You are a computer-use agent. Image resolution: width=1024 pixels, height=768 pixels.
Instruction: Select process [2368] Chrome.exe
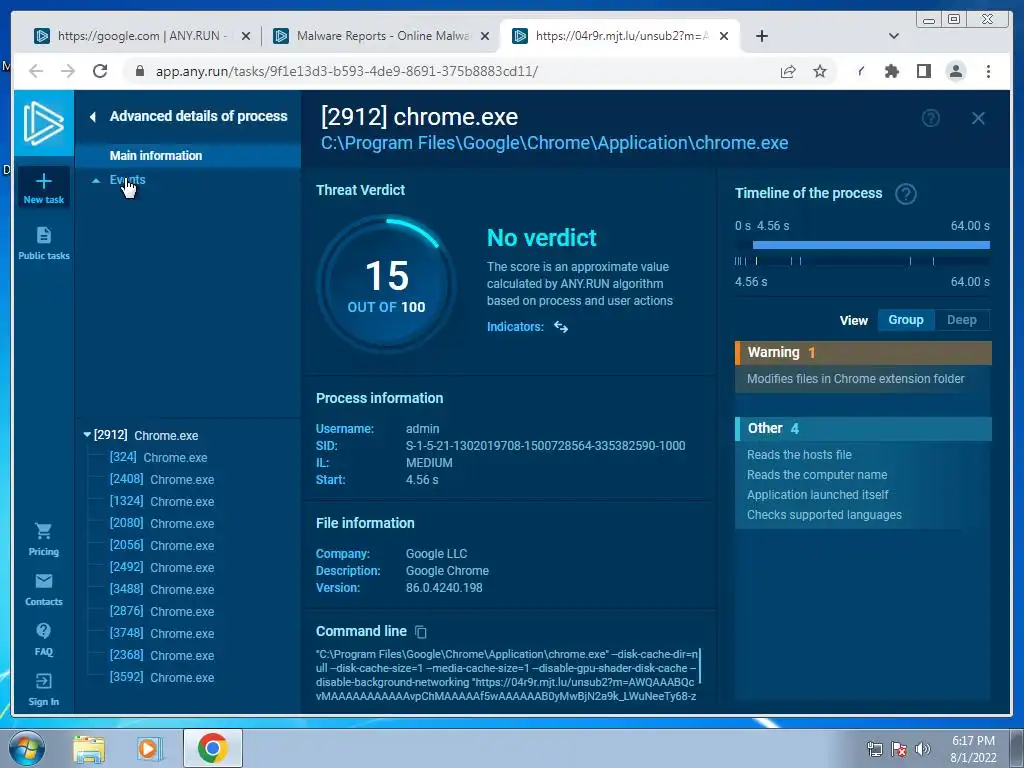[x=162, y=655]
